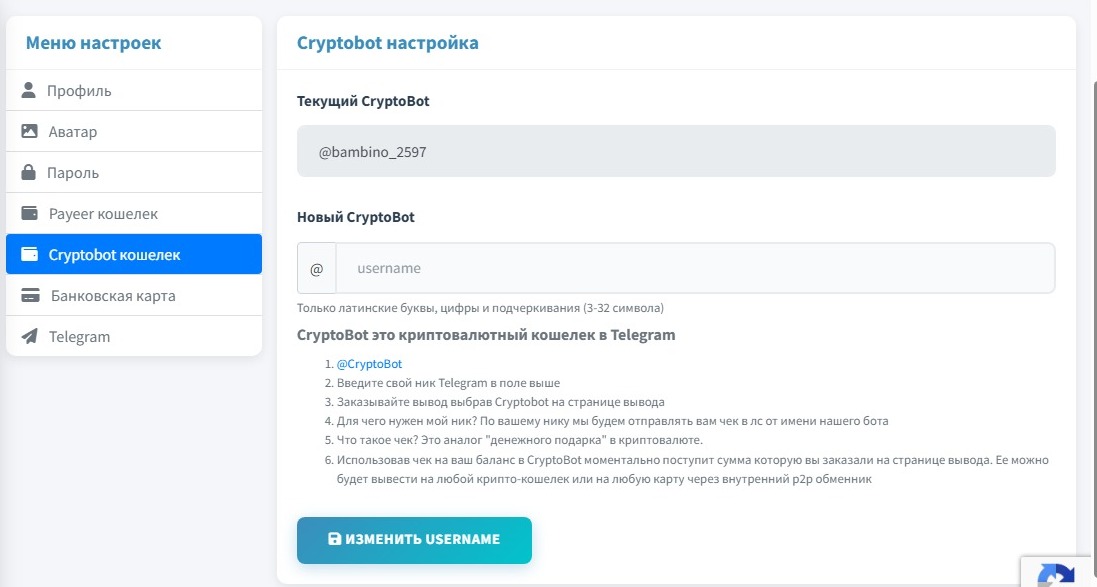Click the current CryptoBot field @bambino_2597
This screenshot has height=587, width=1097.
[x=676, y=151]
